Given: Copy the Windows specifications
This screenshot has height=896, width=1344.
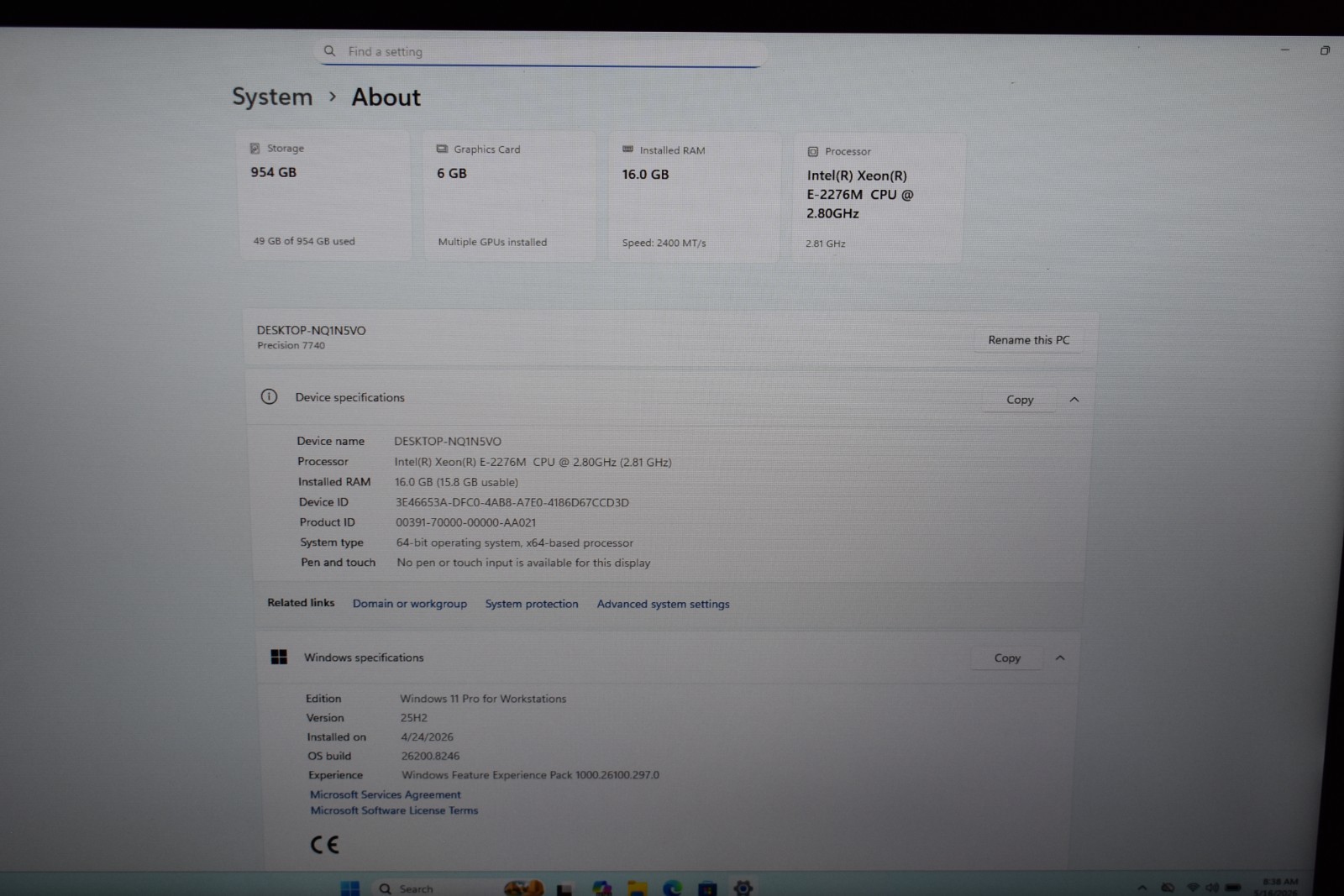Looking at the screenshot, I should [1007, 658].
